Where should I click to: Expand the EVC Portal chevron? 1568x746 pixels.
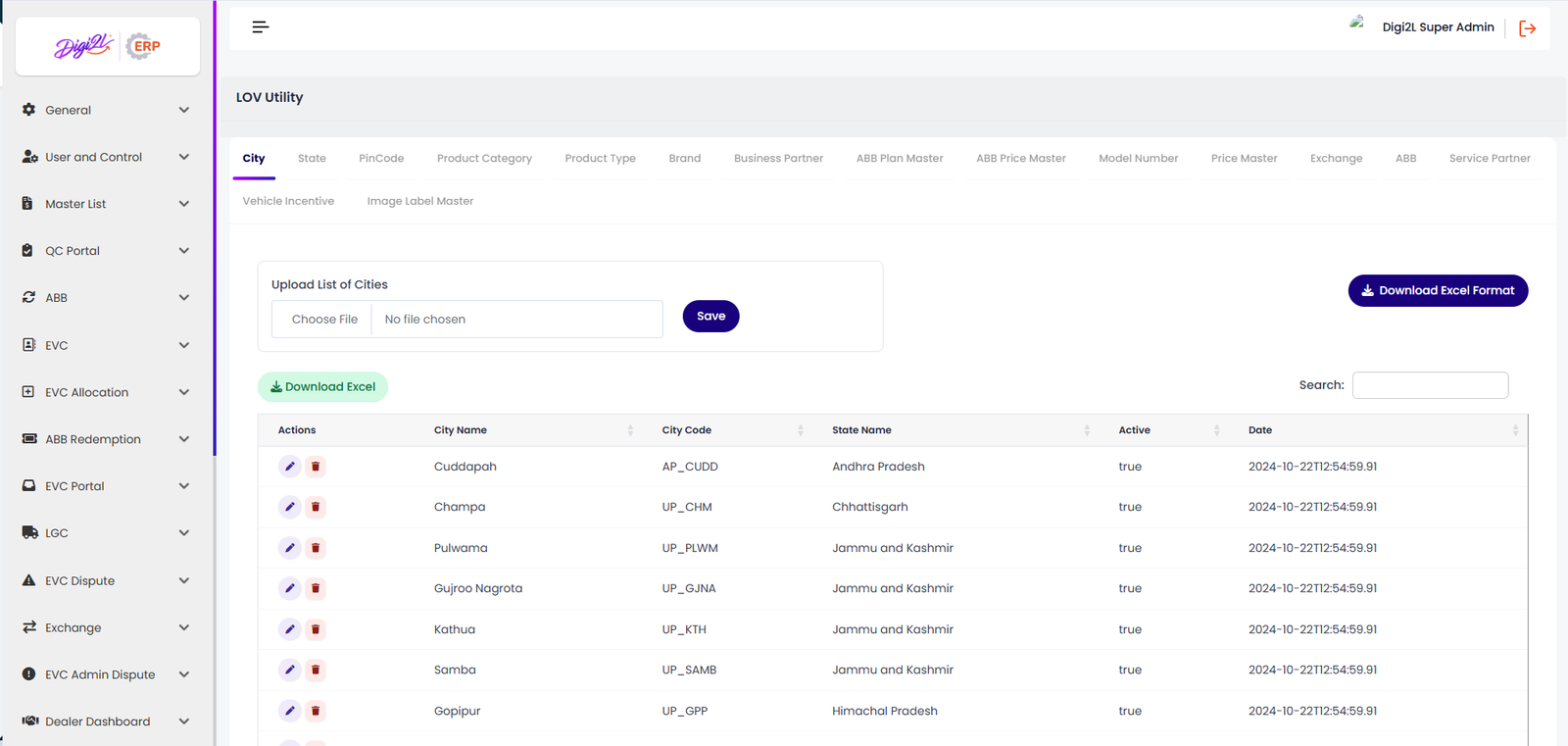pos(184,486)
